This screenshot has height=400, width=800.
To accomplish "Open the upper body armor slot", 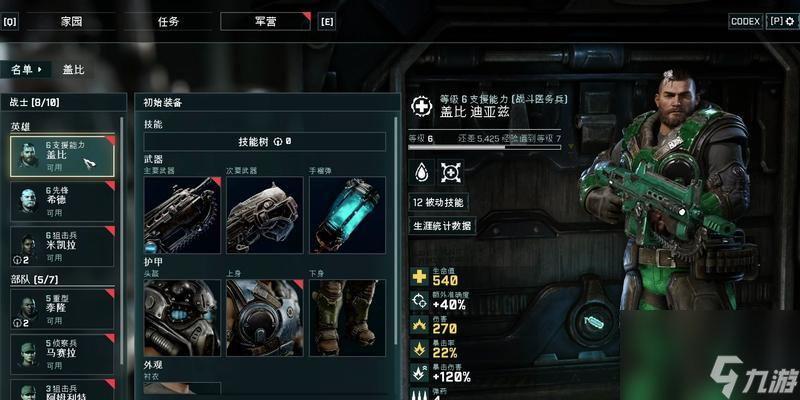I will [265, 317].
